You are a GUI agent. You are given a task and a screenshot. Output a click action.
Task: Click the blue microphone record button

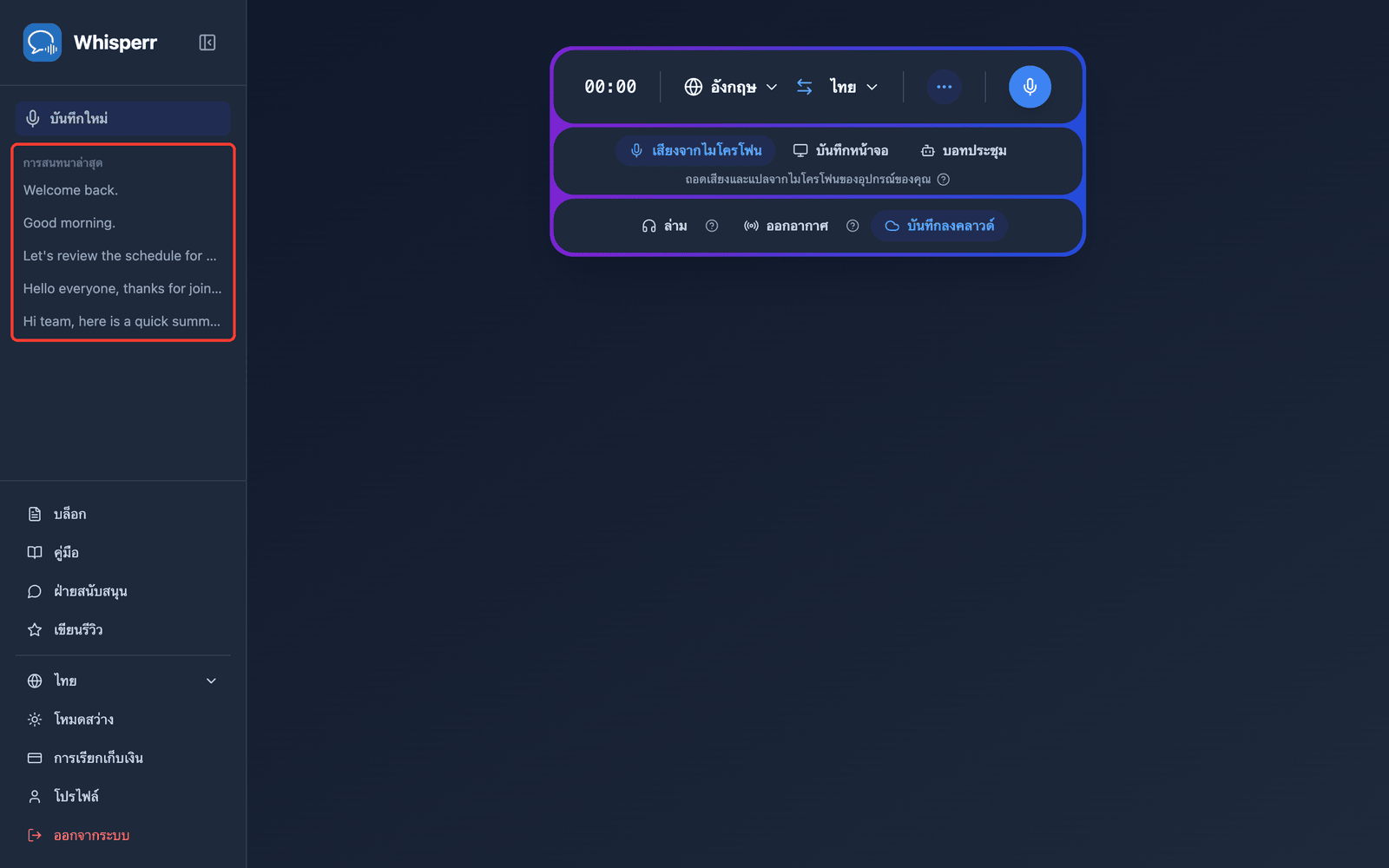[1030, 87]
